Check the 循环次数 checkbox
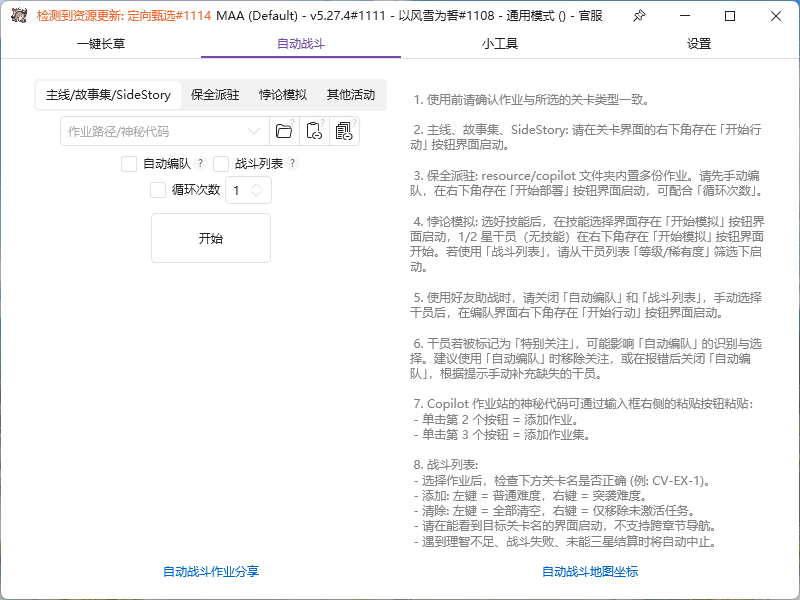This screenshot has height=600, width=800. [156, 190]
